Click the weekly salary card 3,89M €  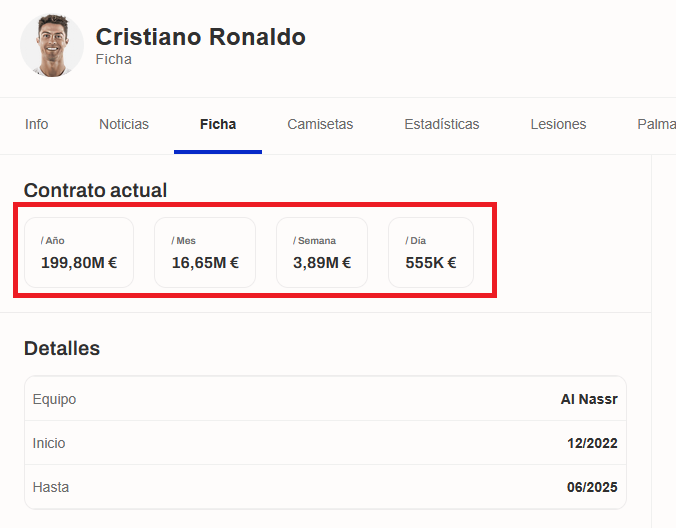pos(322,253)
